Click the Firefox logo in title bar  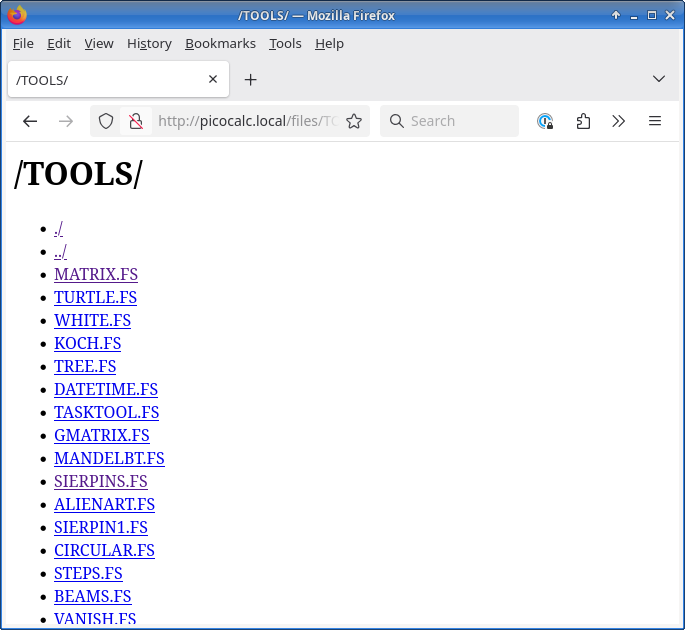tap(17, 15)
